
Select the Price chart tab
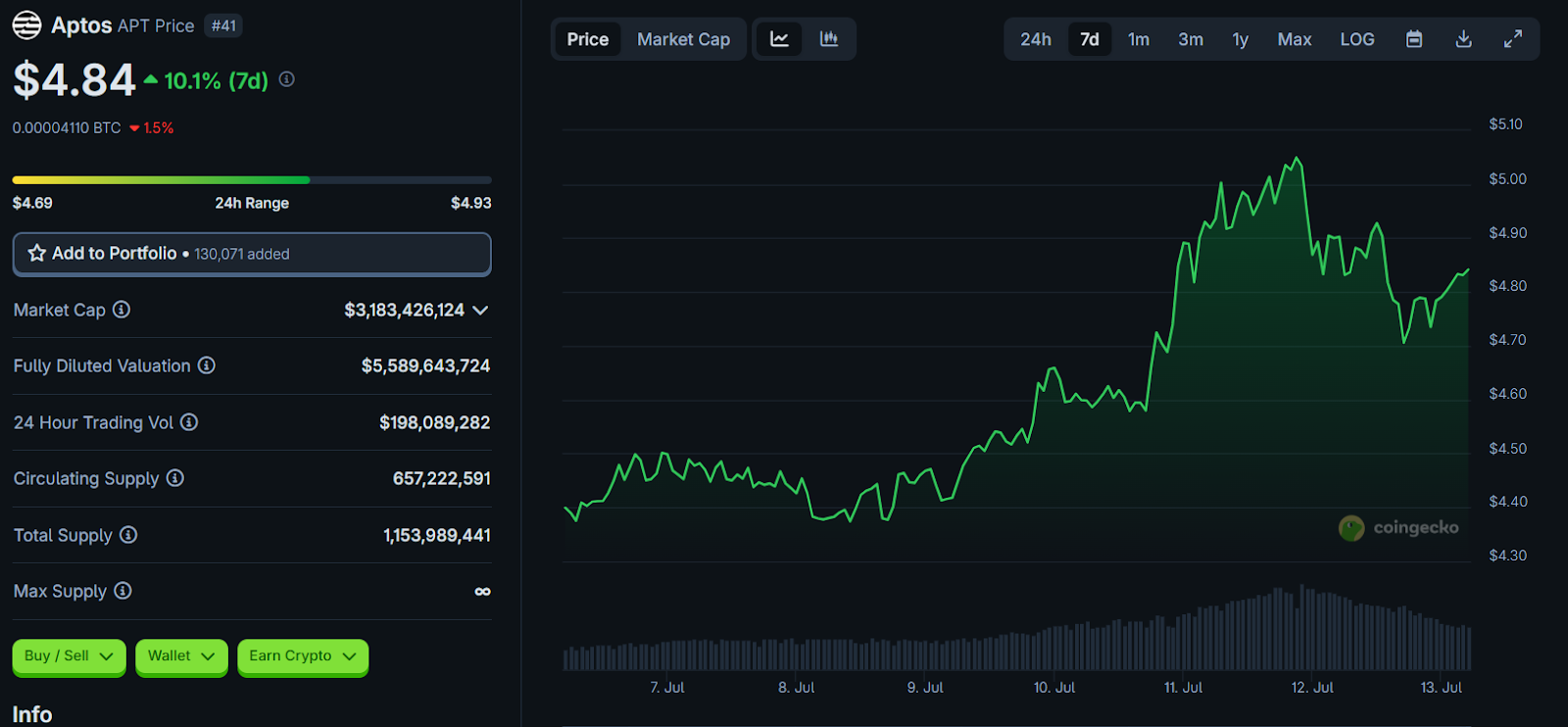(x=587, y=39)
